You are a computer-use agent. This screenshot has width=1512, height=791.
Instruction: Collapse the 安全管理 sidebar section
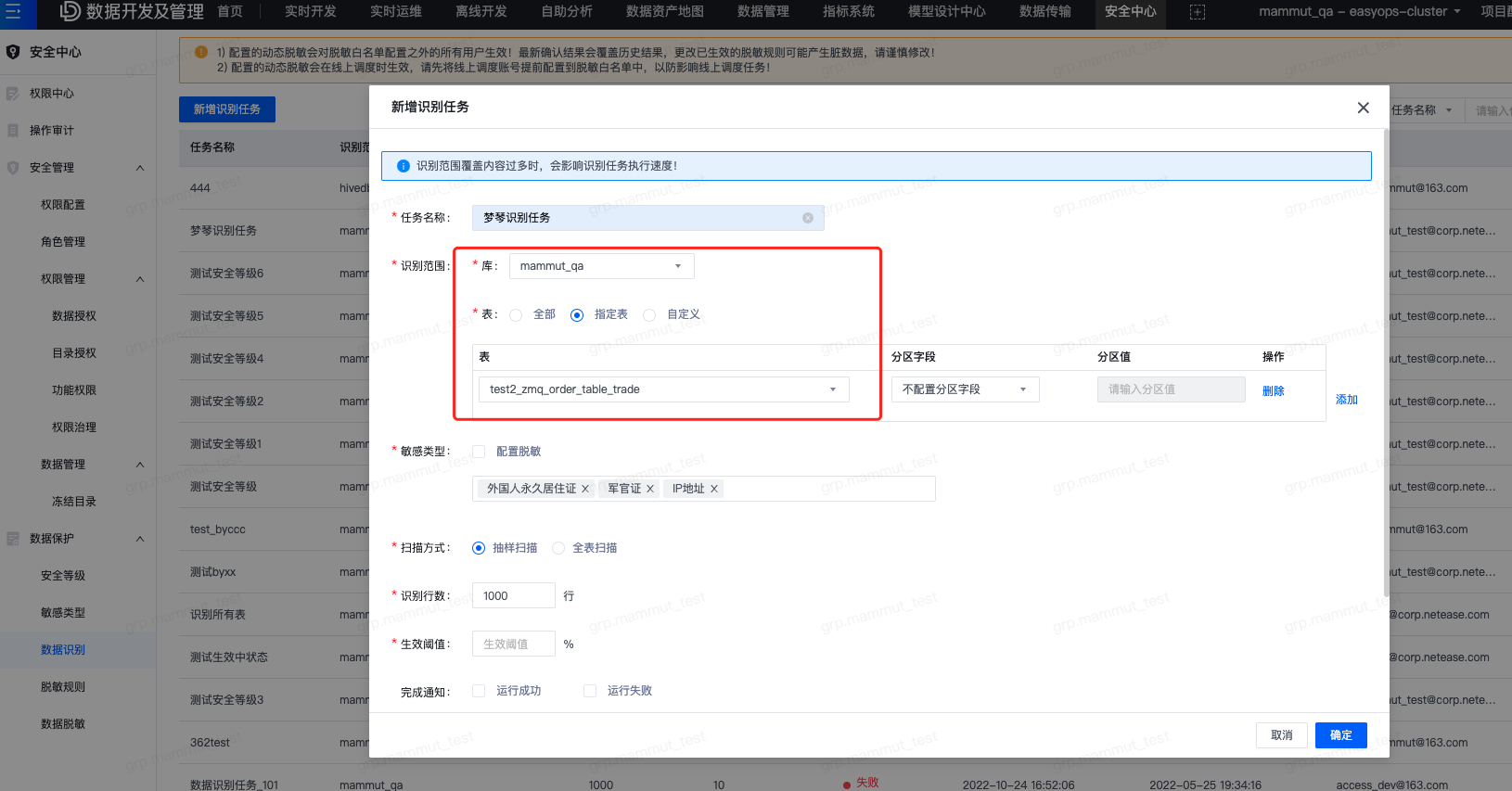pyautogui.click(x=140, y=168)
